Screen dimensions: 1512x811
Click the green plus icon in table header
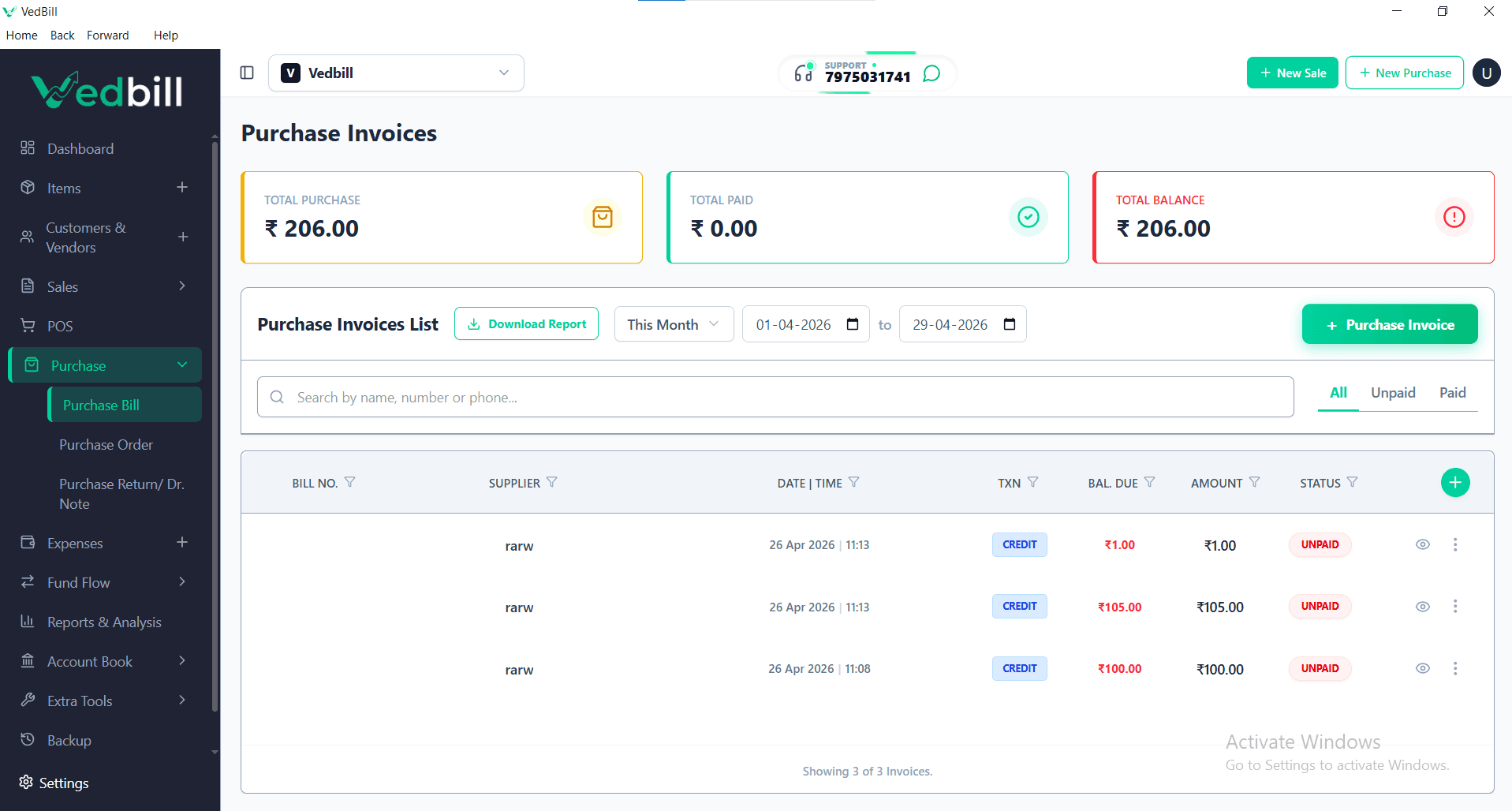point(1455,482)
